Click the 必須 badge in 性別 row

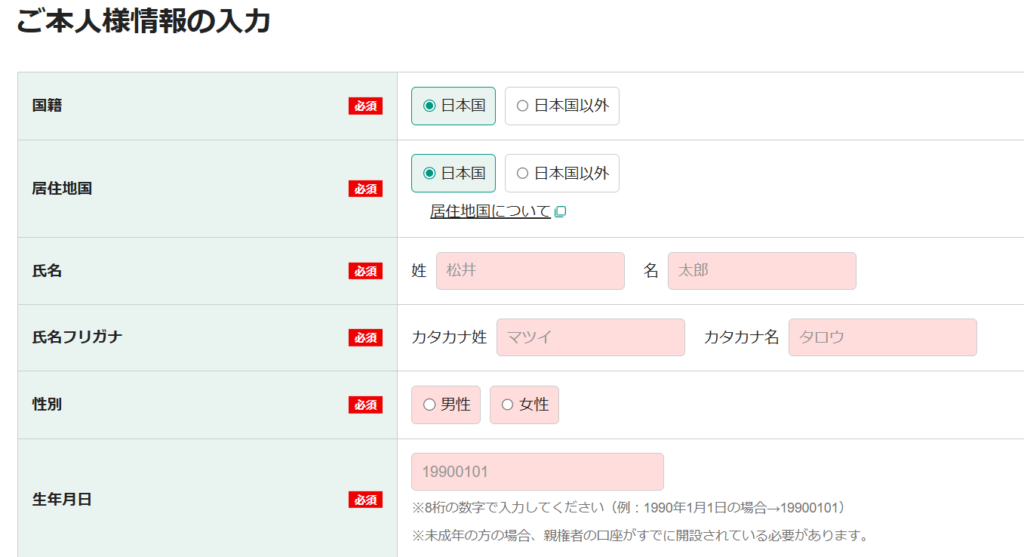coord(365,405)
